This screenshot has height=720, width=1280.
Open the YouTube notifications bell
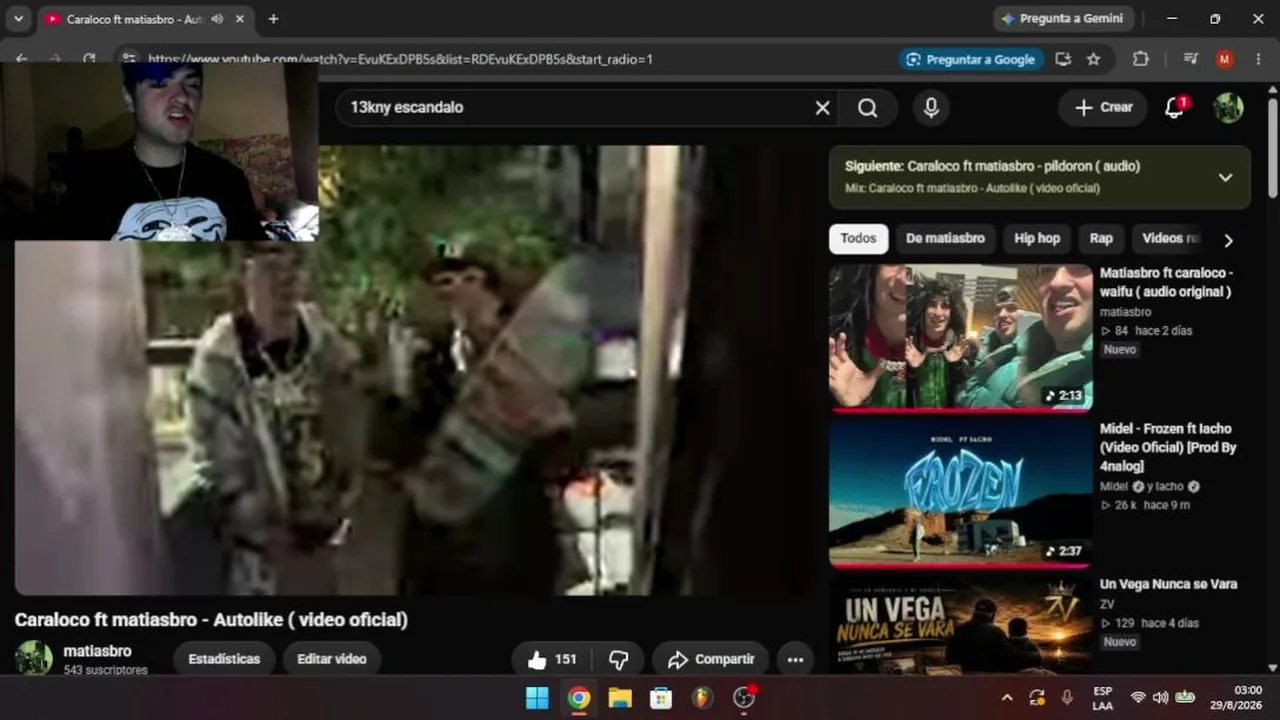[1175, 108]
